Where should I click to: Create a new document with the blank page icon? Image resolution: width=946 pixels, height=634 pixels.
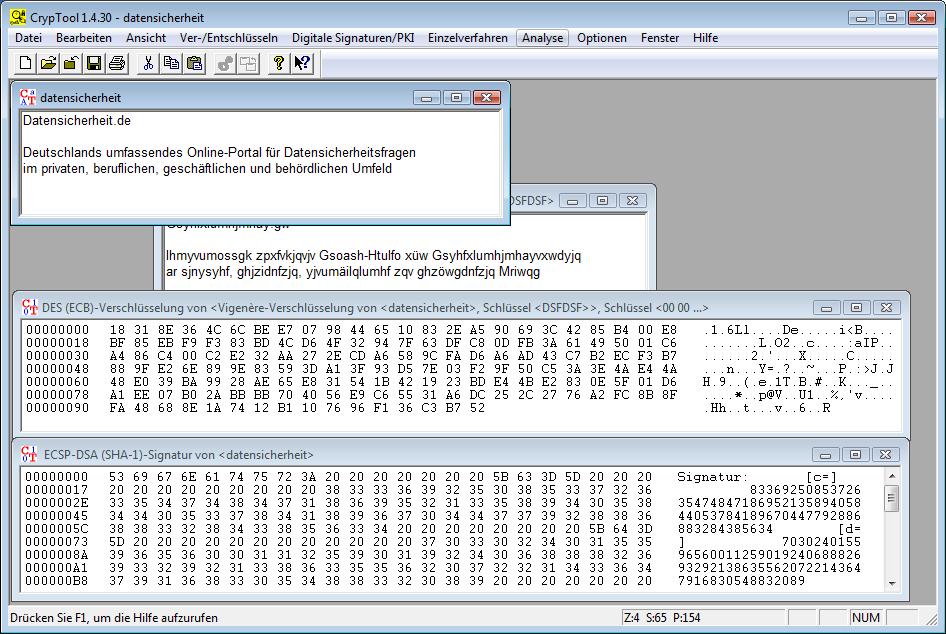tap(25, 63)
